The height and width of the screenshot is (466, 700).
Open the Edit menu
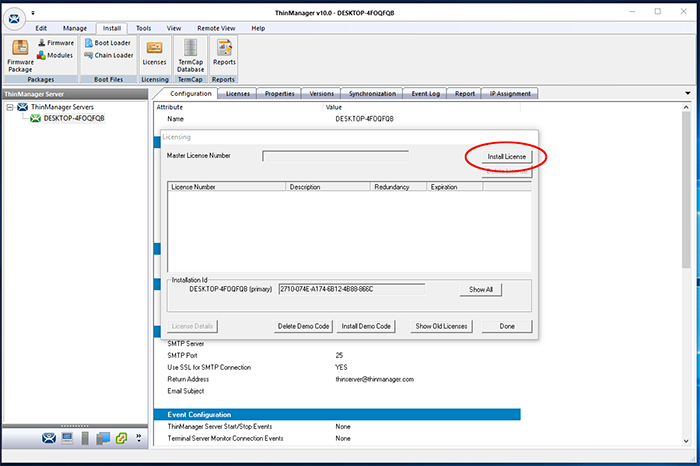click(41, 28)
